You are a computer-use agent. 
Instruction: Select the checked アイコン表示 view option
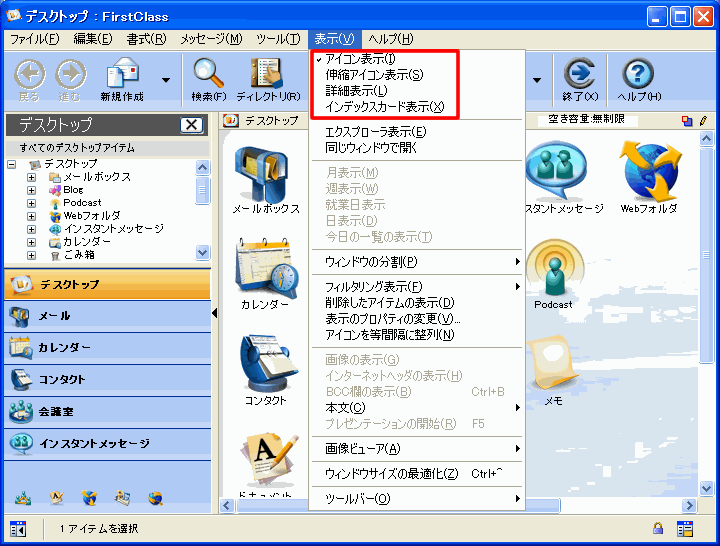point(361,60)
